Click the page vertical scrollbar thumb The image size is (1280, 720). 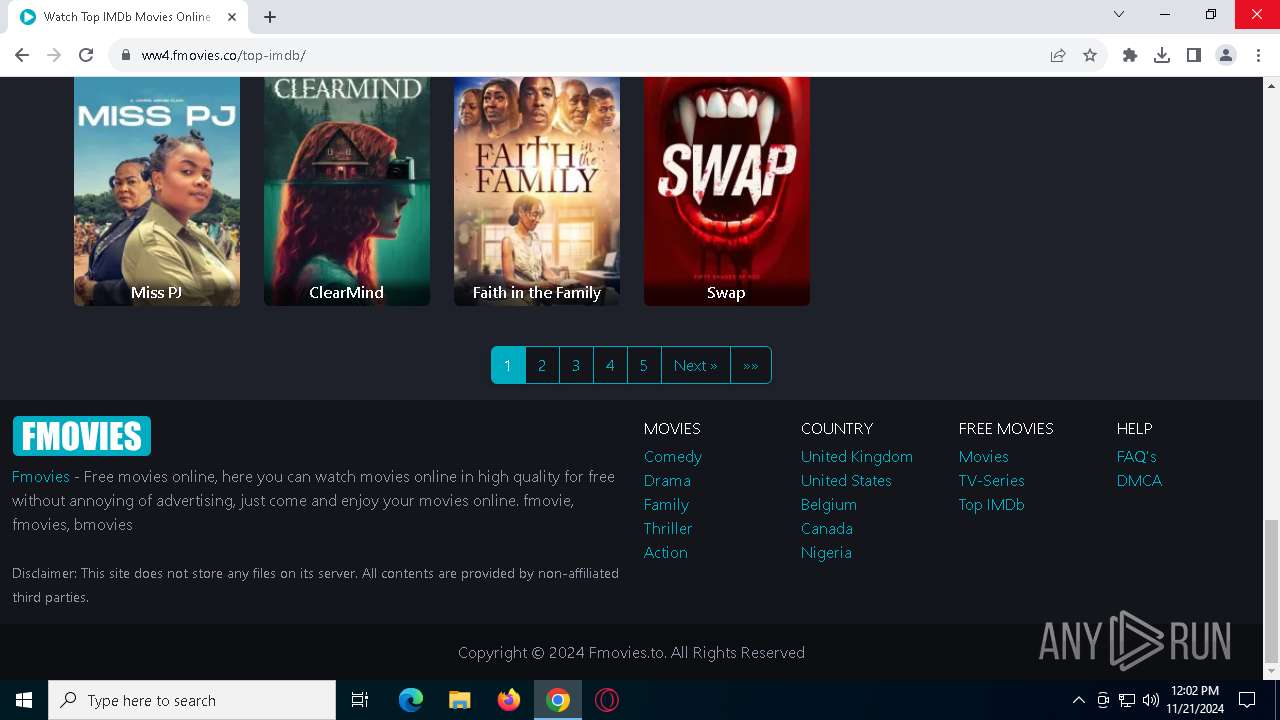point(1271,592)
